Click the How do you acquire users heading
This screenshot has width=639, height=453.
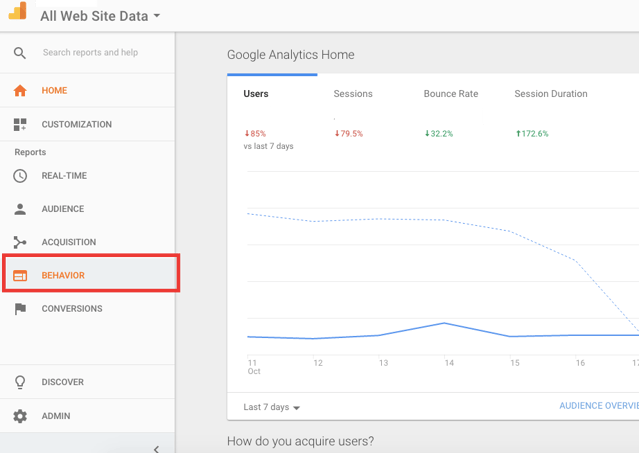click(300, 441)
